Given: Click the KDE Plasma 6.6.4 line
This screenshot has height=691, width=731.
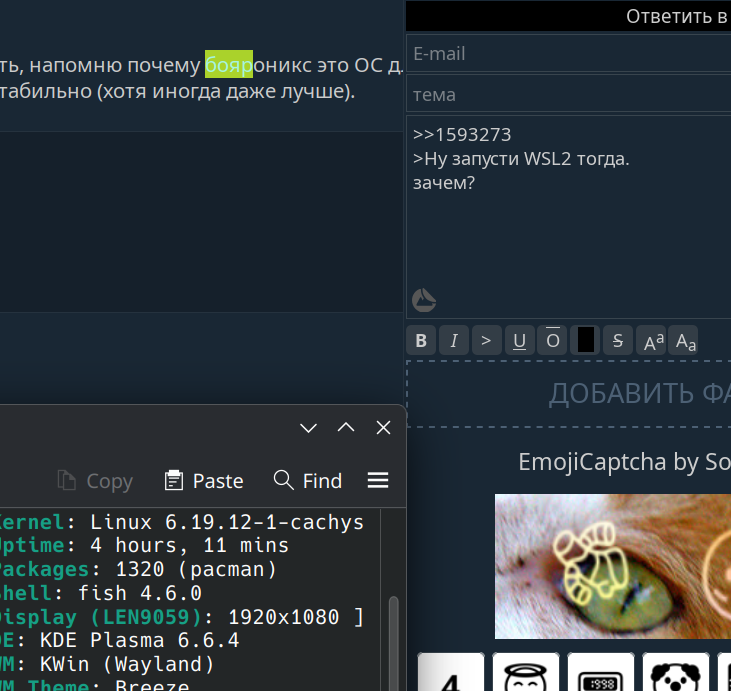Looking at the screenshot, I should [119, 640].
